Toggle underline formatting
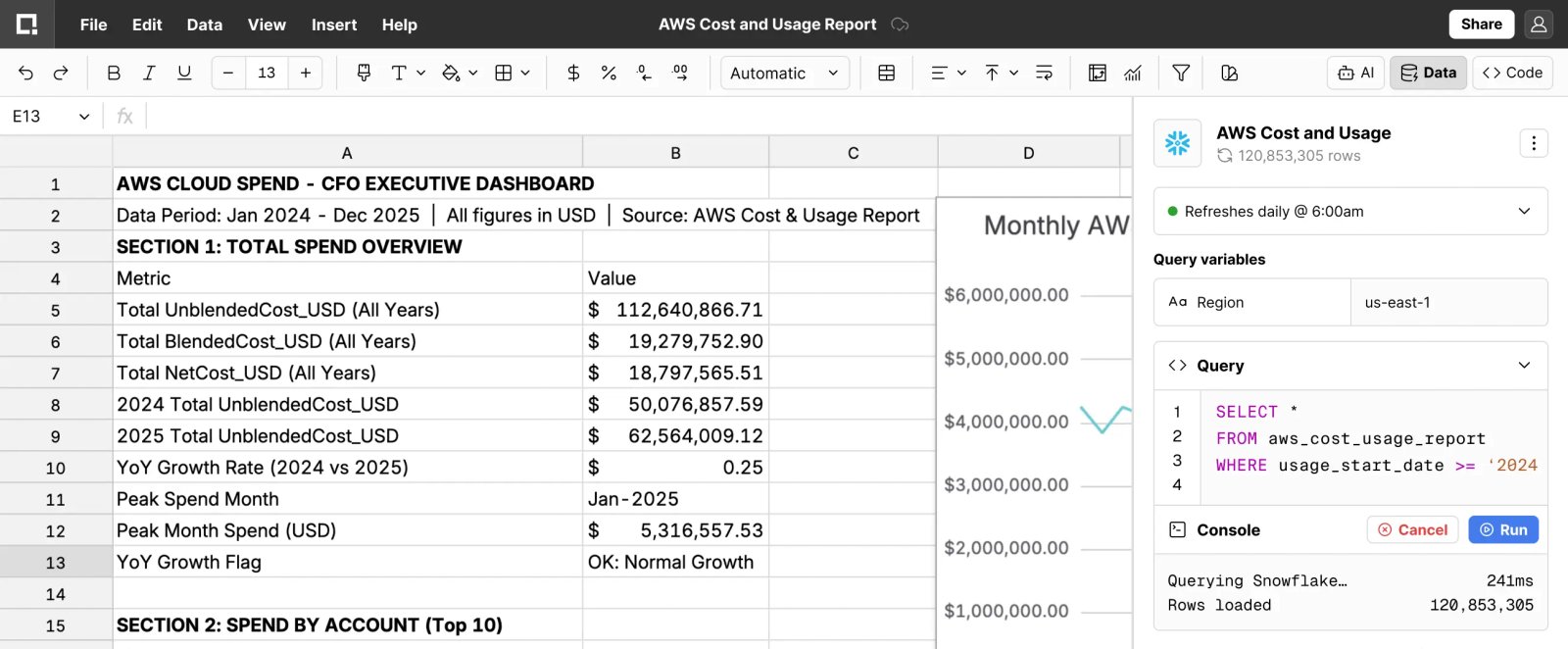This screenshot has width=1568, height=649. point(184,73)
